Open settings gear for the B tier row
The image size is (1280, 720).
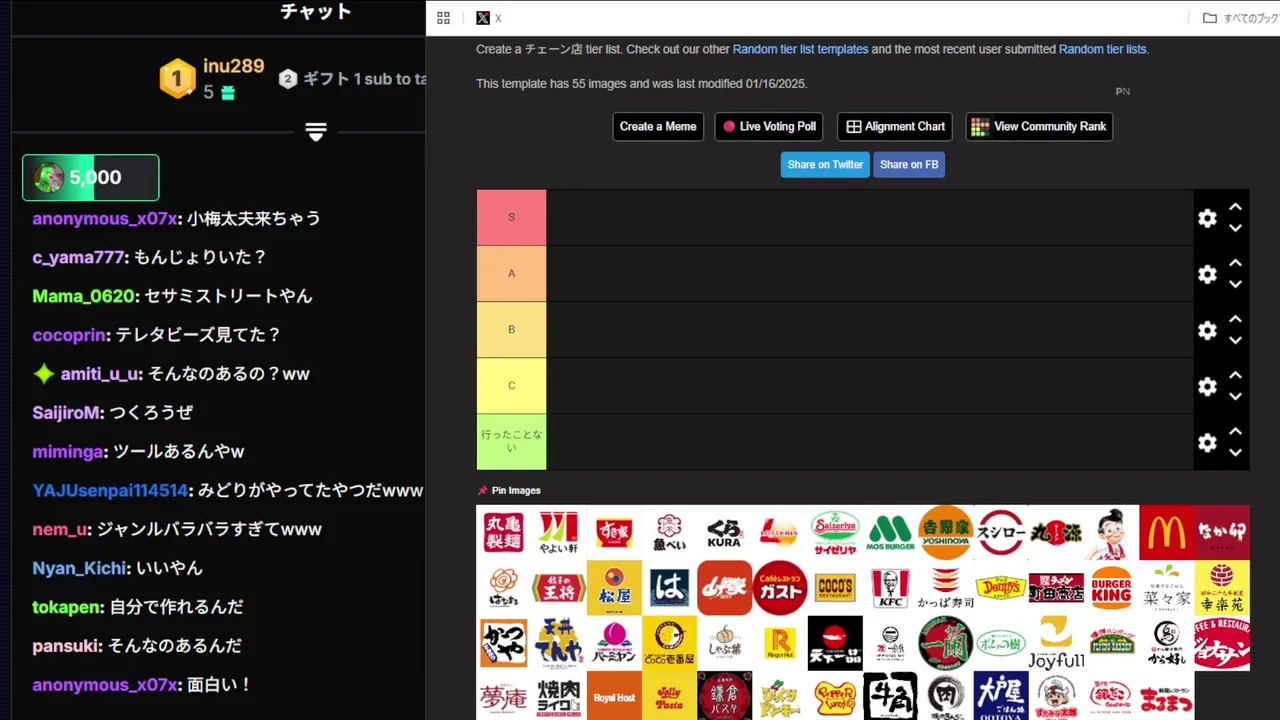(1207, 330)
